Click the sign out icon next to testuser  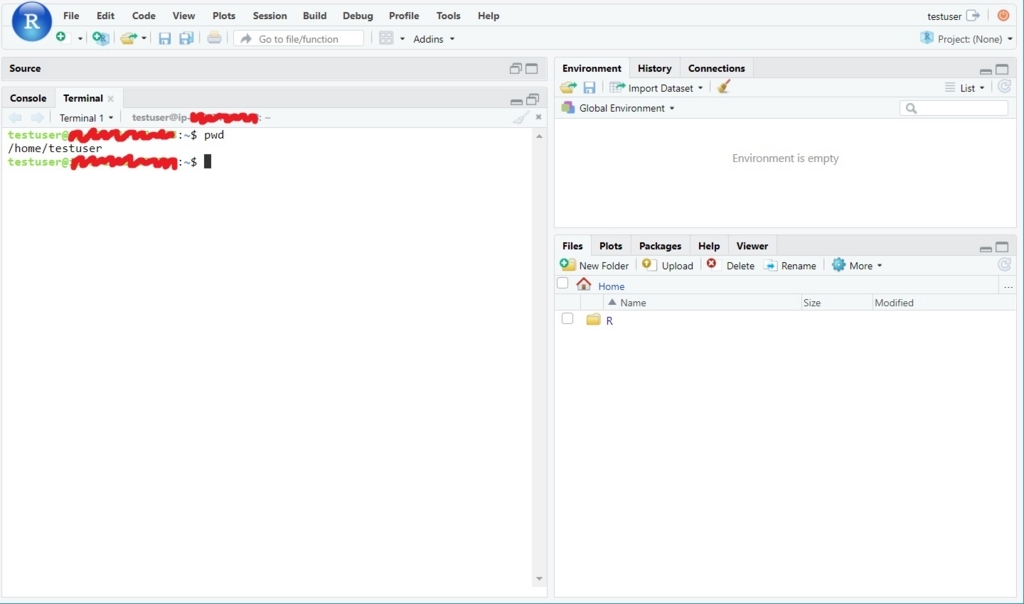click(973, 16)
